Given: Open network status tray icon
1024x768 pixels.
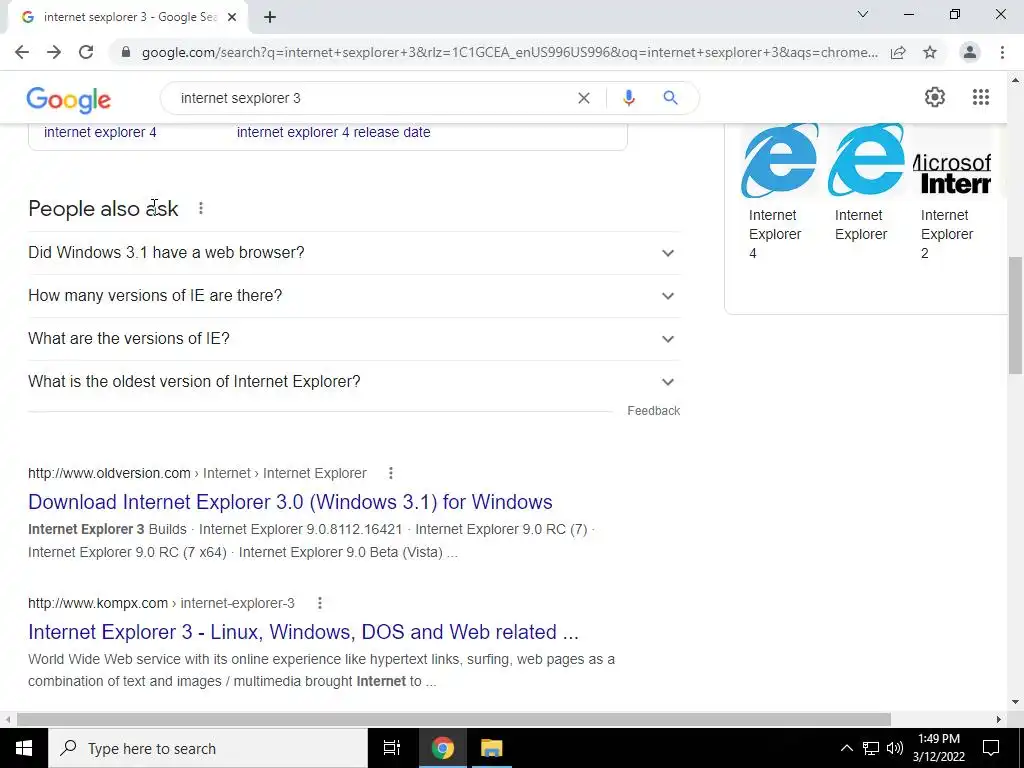Looking at the screenshot, I should pos(871,748).
